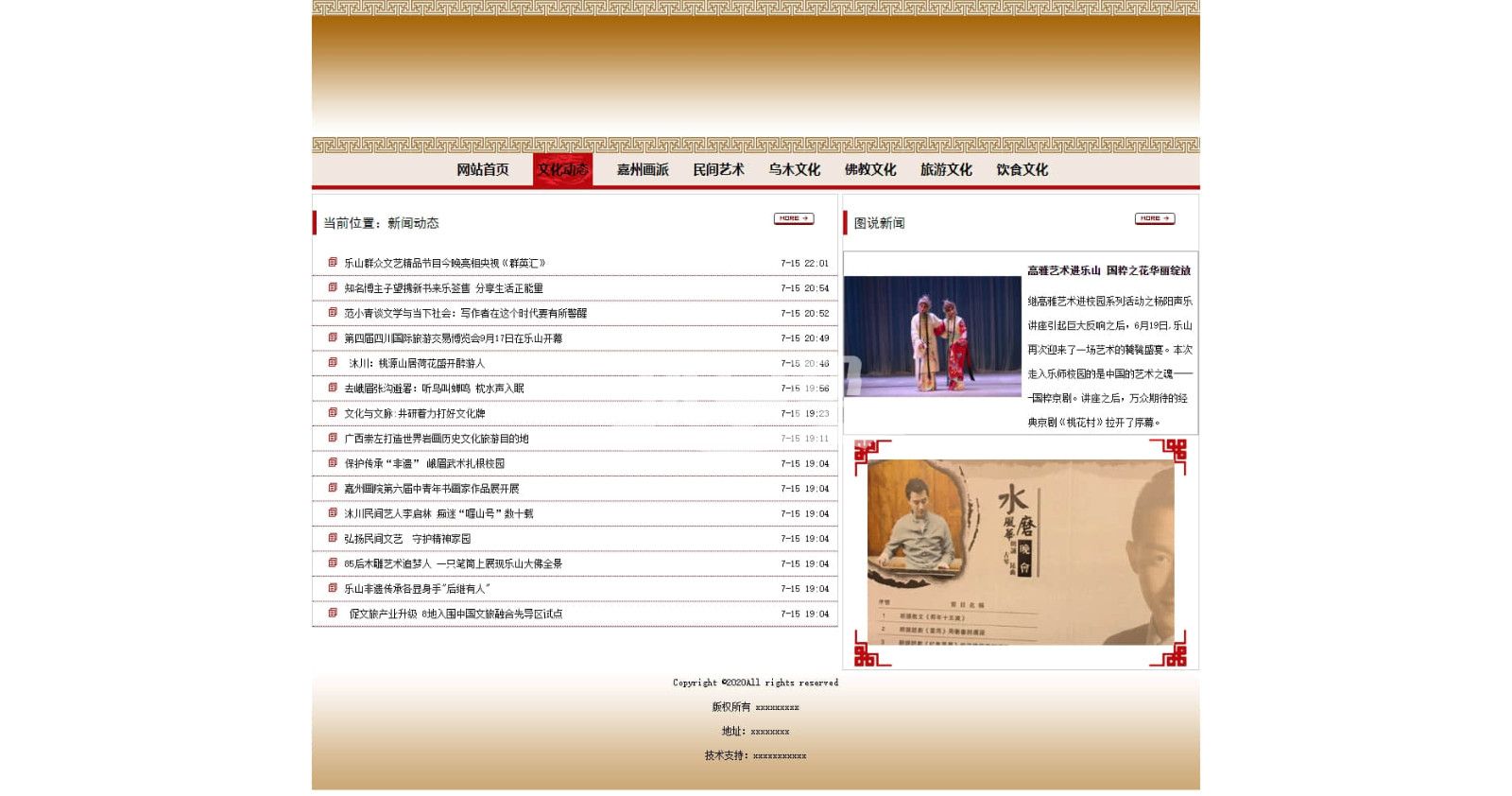Navigate to 饮食文化 page

[1022, 170]
